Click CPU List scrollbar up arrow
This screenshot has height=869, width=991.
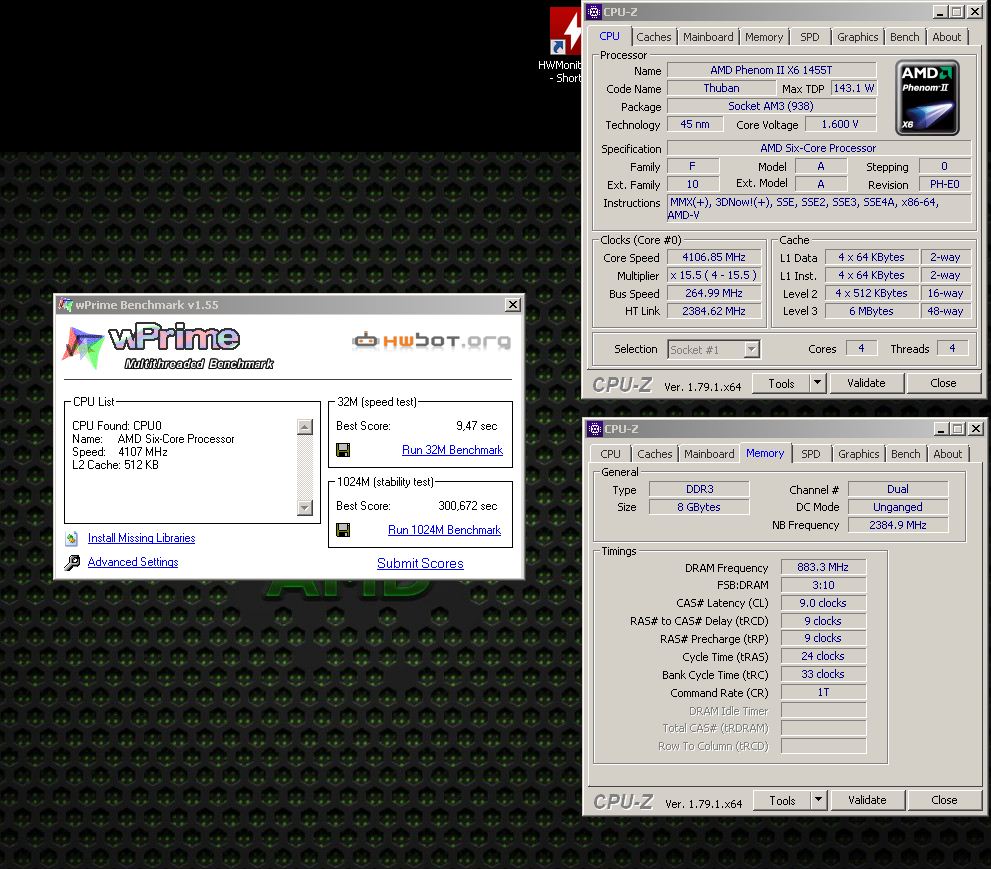tap(305, 427)
